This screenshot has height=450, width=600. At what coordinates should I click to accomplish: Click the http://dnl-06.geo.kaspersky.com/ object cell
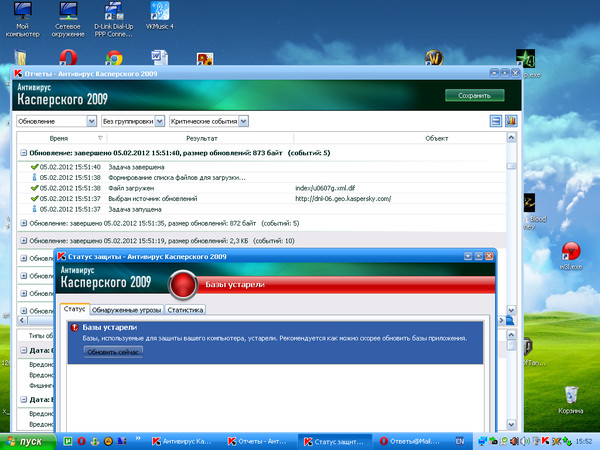343,199
